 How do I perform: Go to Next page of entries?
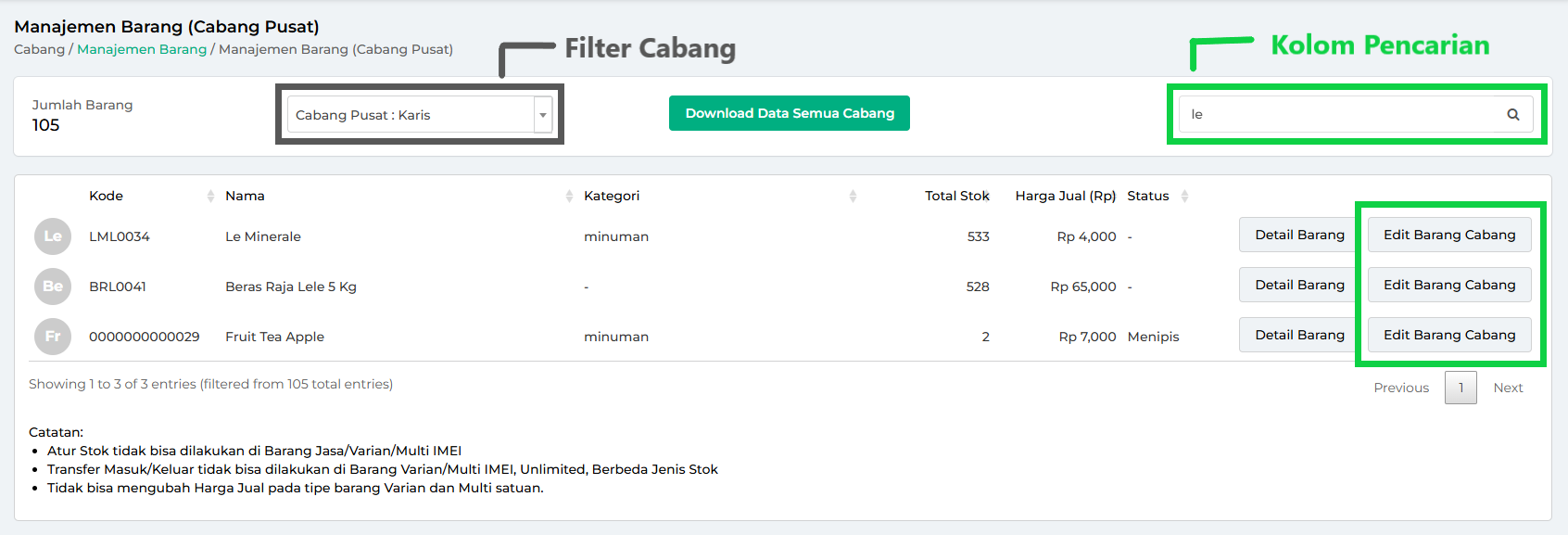click(1508, 388)
